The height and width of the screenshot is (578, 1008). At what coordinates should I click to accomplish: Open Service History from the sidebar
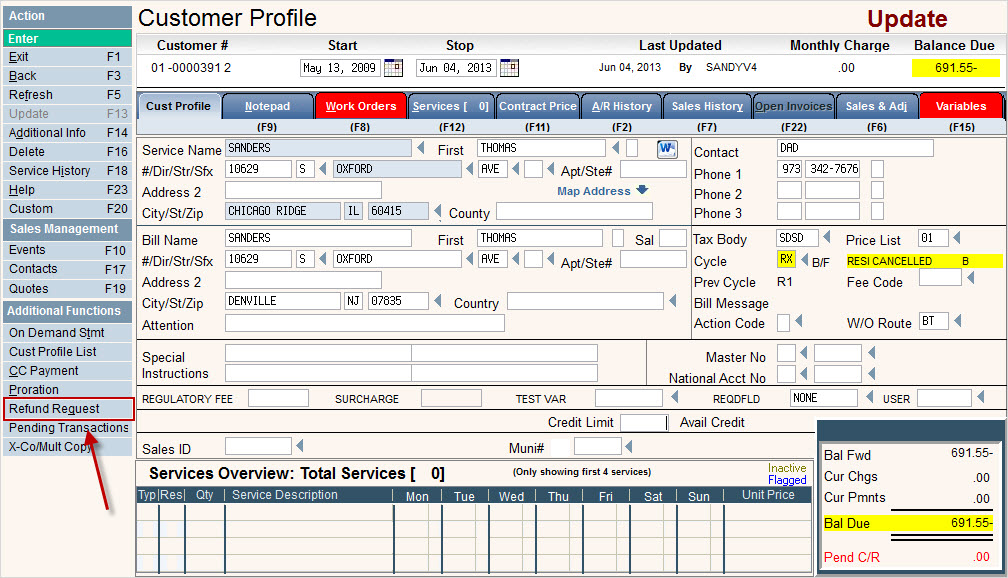pyautogui.click(x=68, y=170)
